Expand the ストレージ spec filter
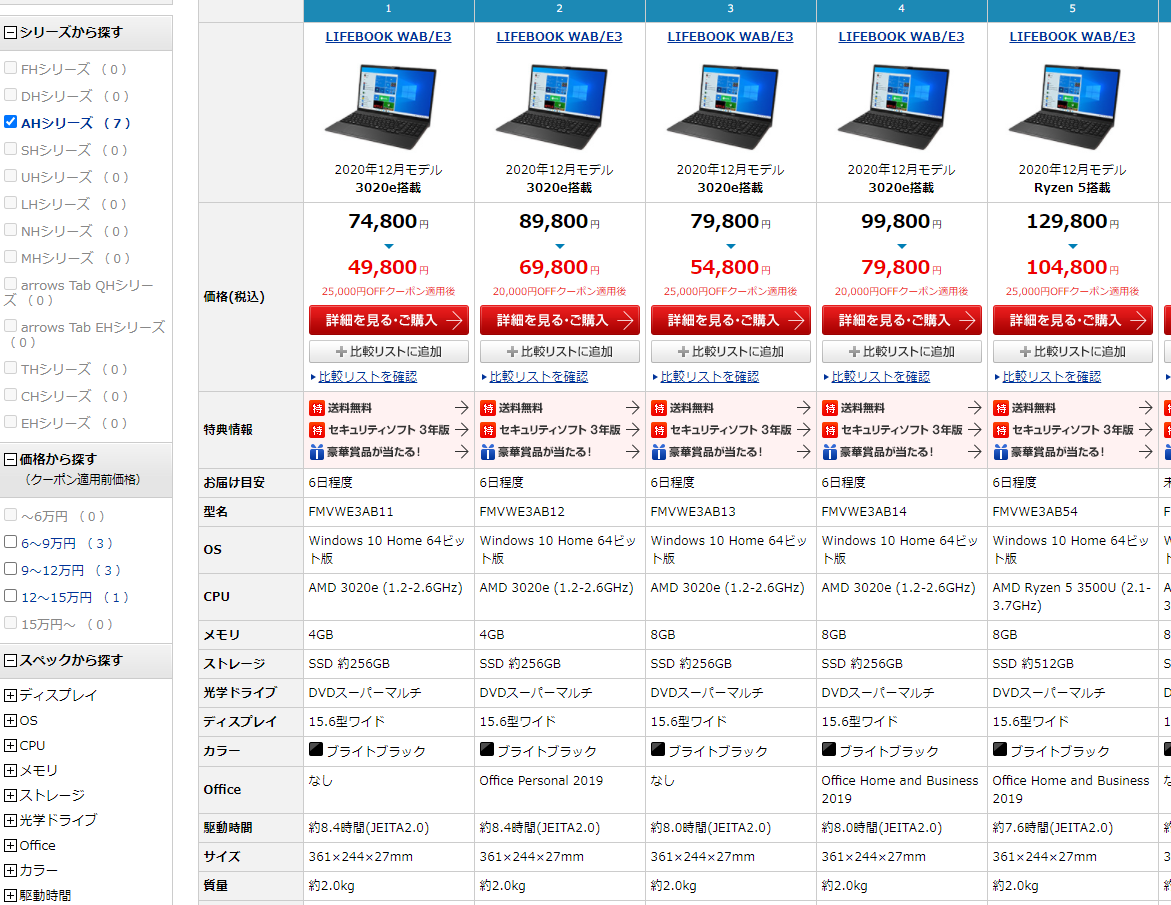This screenshot has width=1171, height=905. click(x=10, y=795)
